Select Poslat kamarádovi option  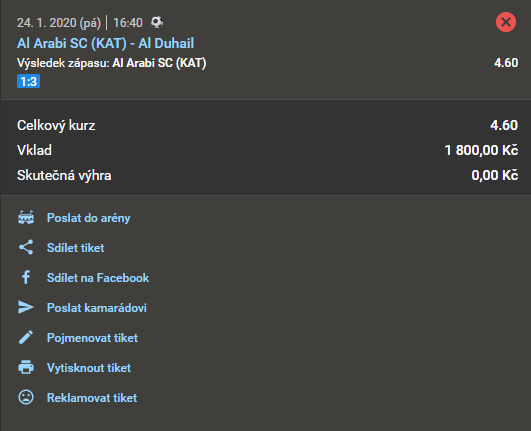[x=97, y=308]
